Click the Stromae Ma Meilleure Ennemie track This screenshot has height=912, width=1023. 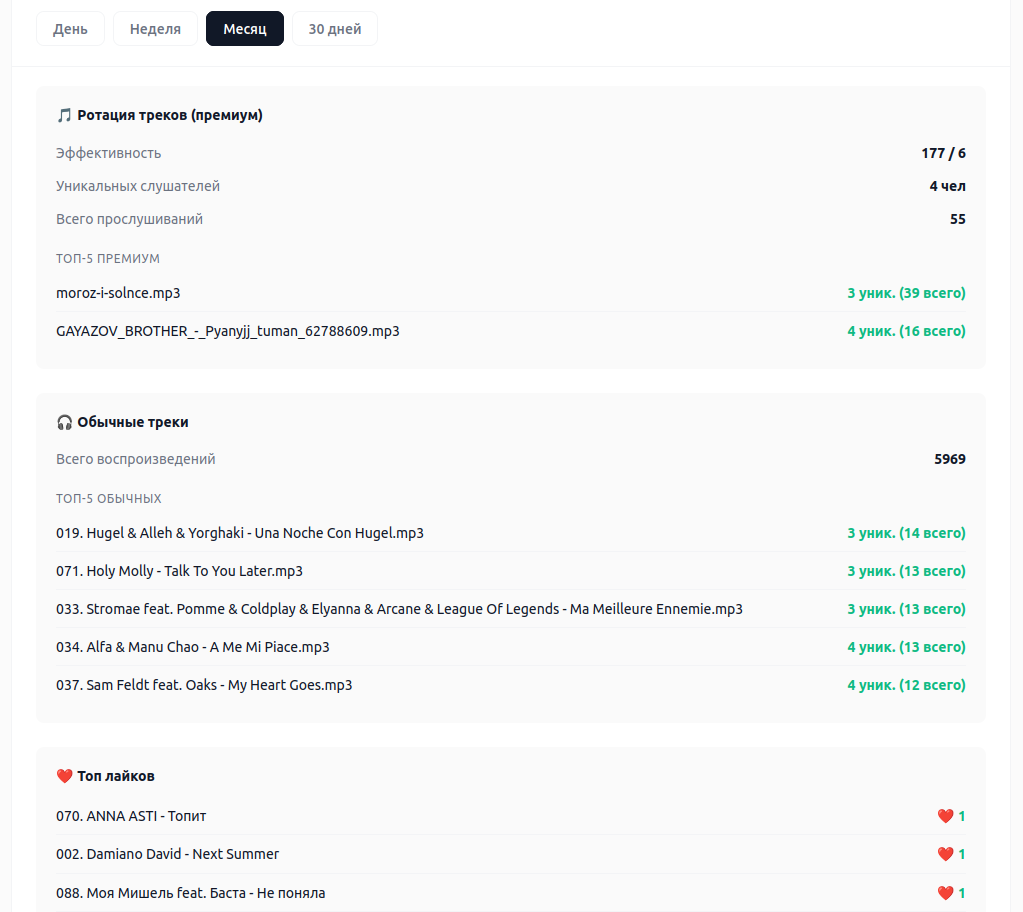pos(399,609)
